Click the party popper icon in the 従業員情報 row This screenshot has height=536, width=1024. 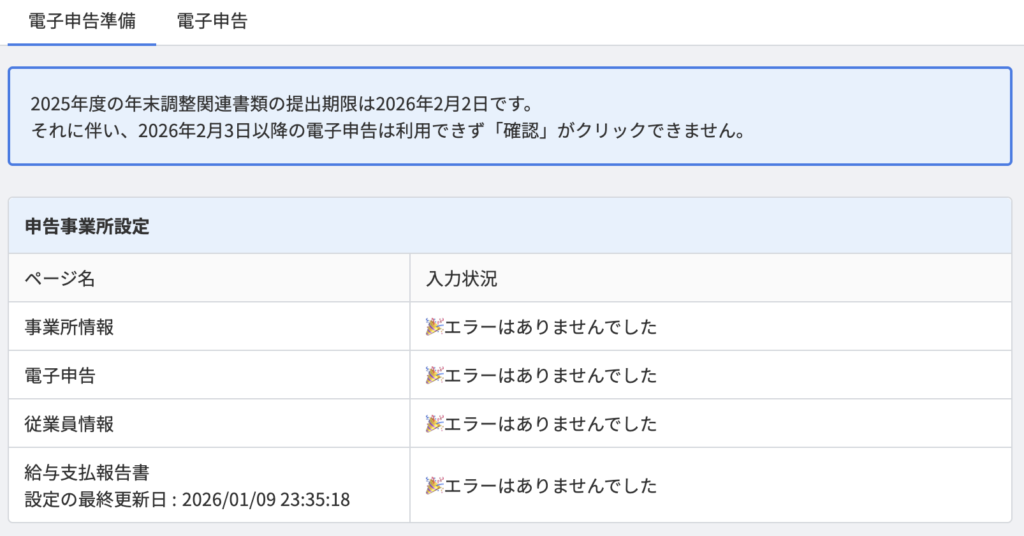click(x=434, y=424)
